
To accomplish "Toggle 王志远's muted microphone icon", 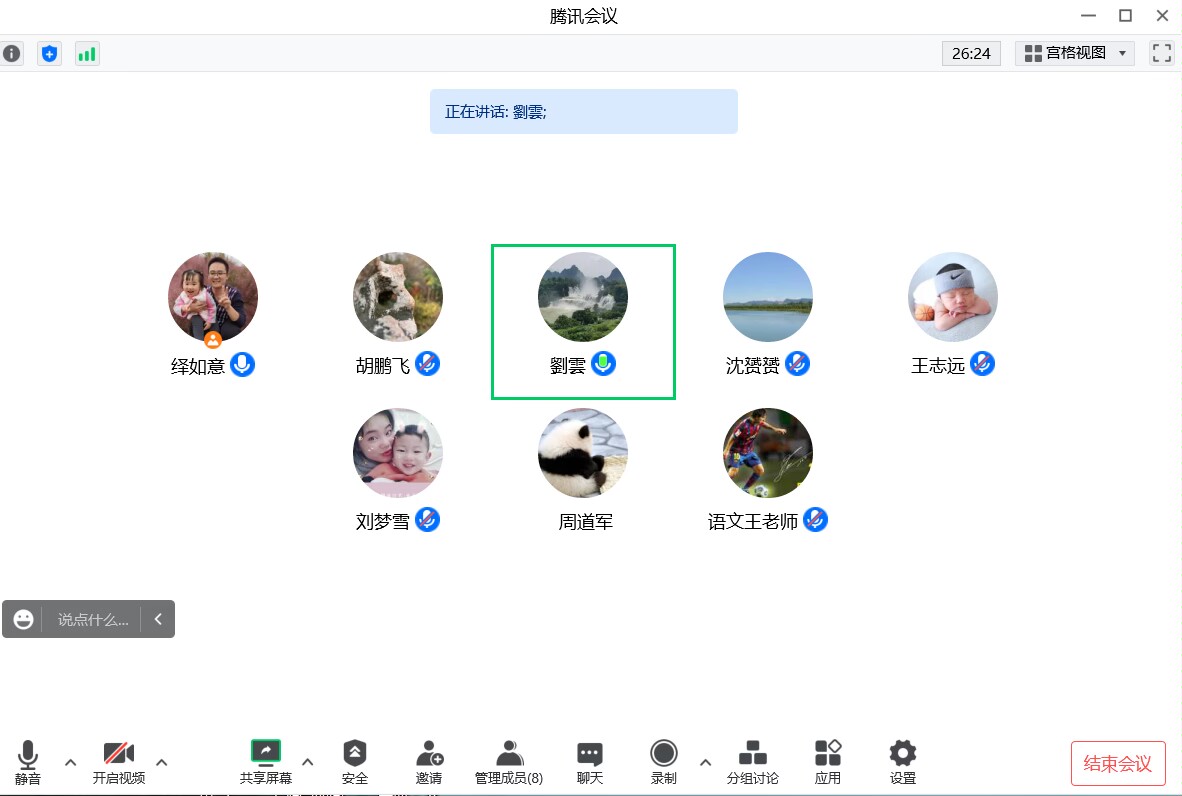I will click(982, 364).
